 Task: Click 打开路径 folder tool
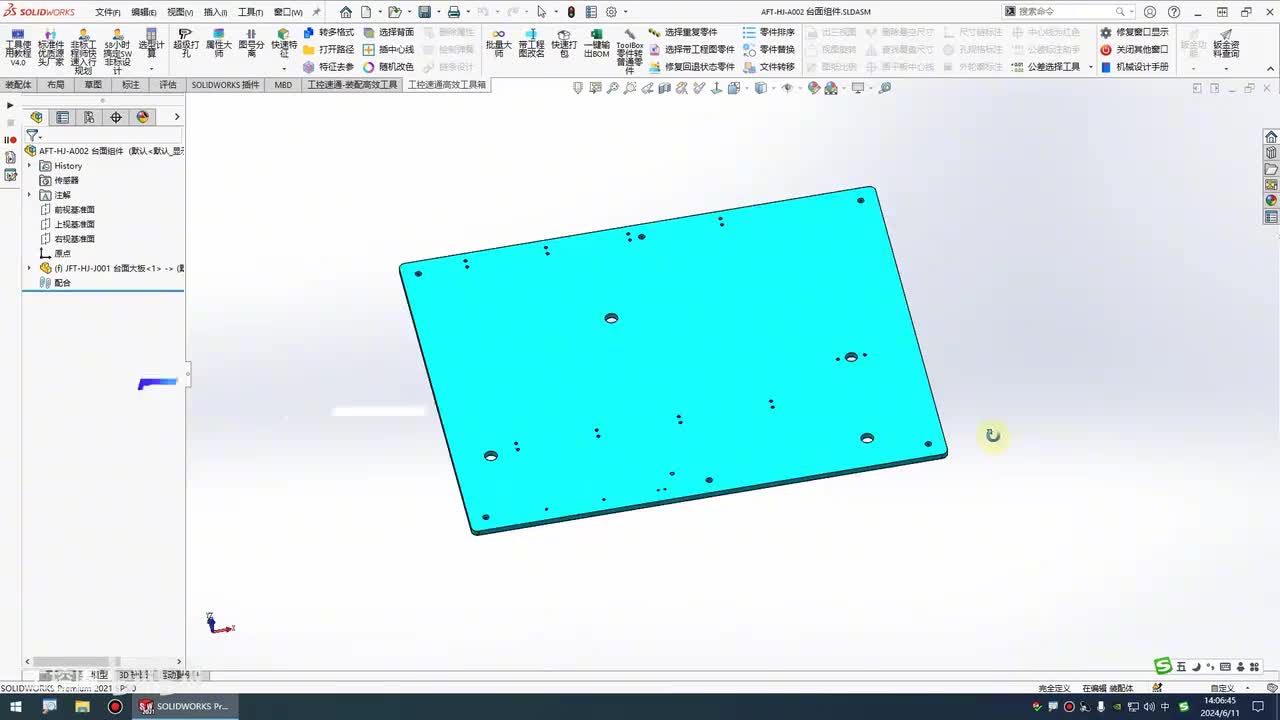pyautogui.click(x=328, y=49)
